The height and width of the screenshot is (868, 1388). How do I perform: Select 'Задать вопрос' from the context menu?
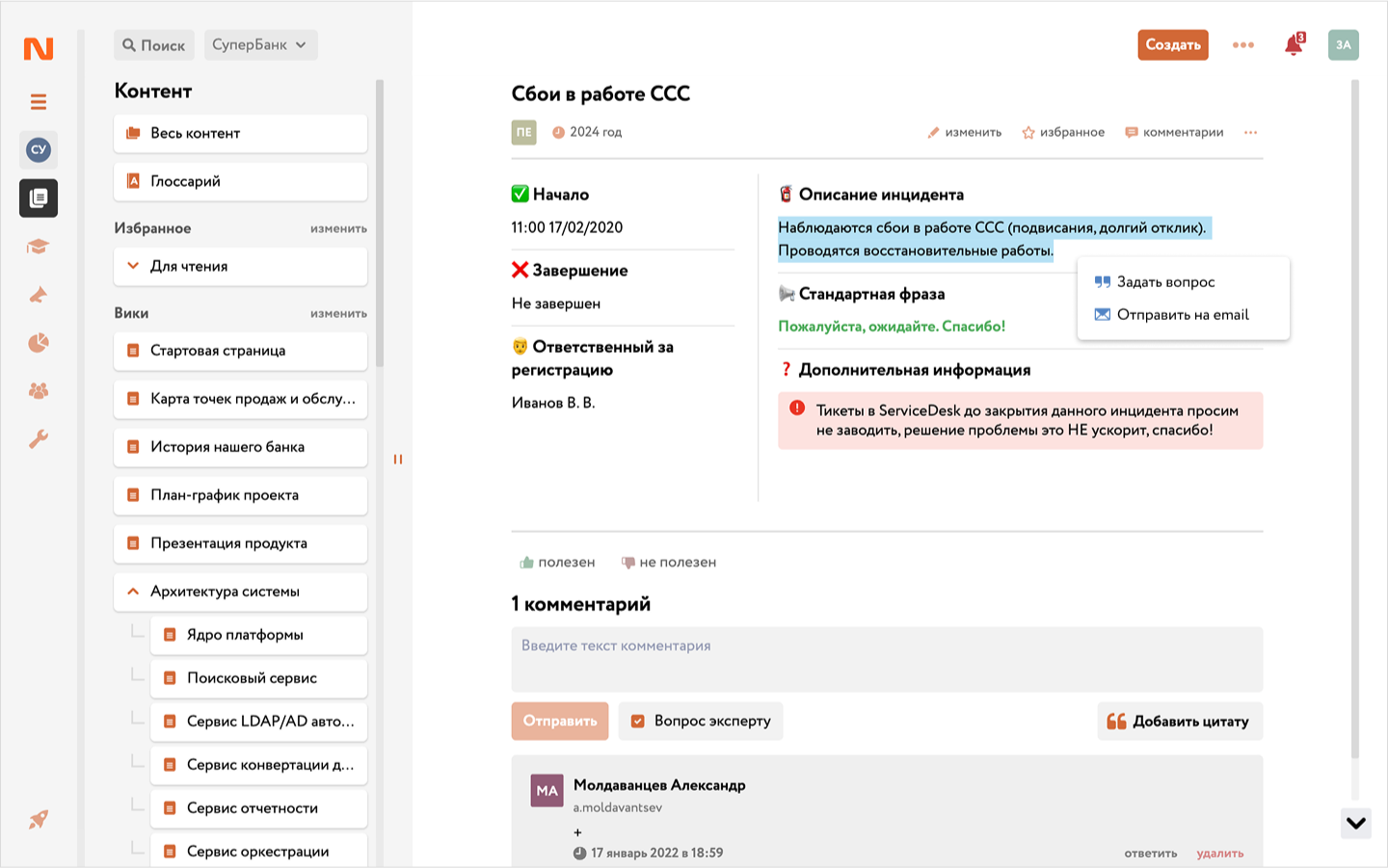pos(1165,282)
